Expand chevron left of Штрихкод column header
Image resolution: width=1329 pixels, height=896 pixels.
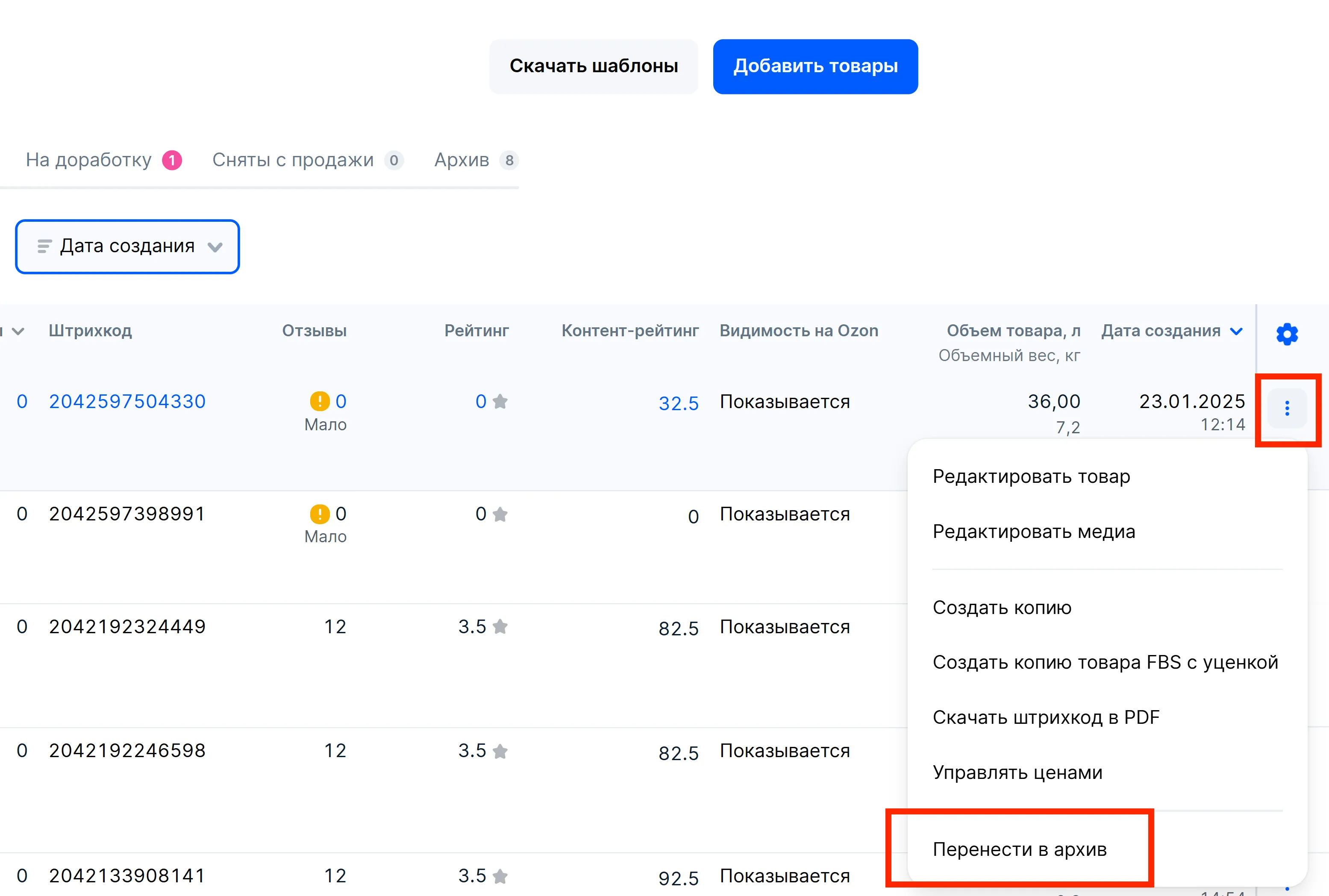[18, 332]
